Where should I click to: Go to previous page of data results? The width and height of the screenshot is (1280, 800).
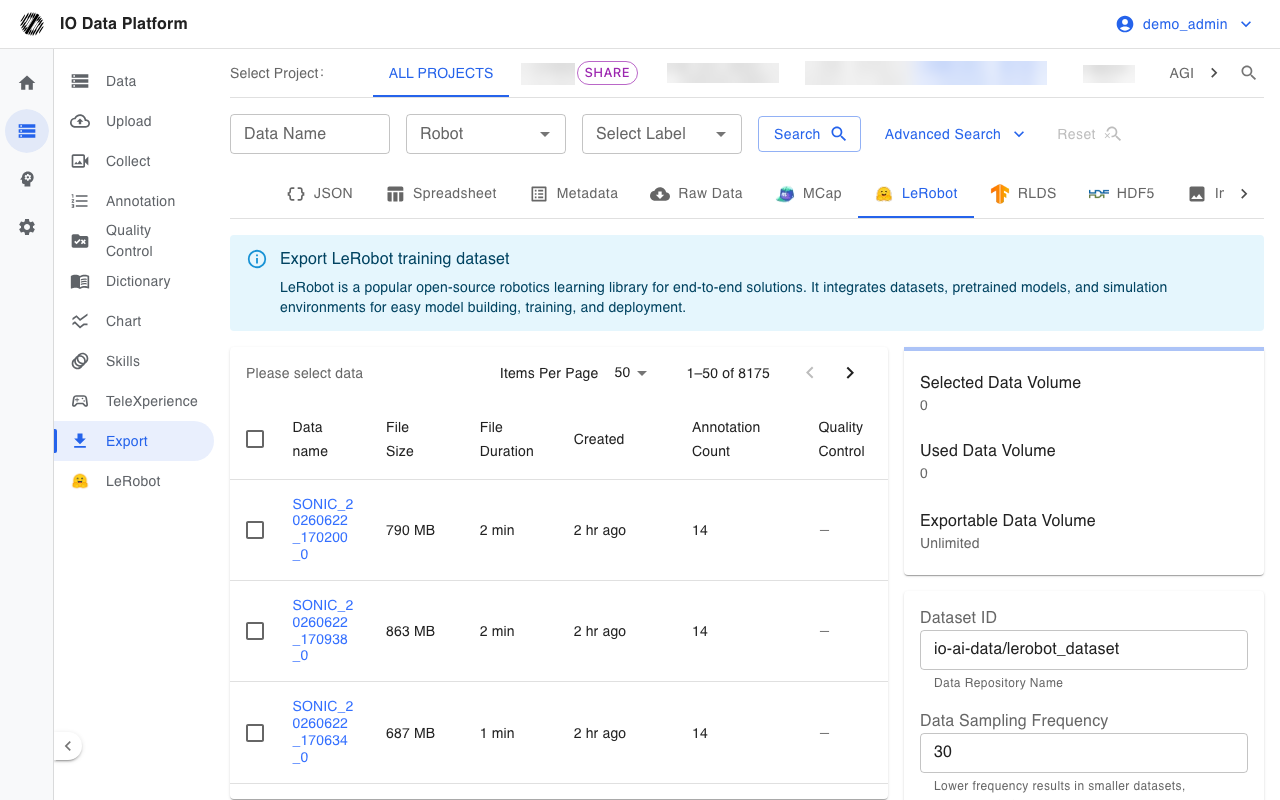point(810,373)
